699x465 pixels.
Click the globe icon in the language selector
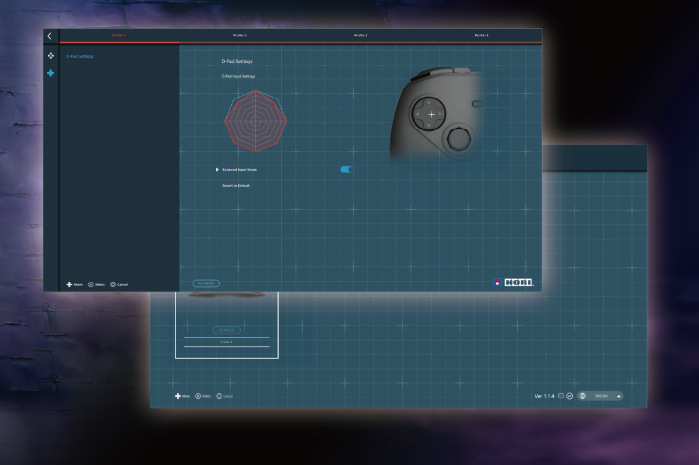[x=582, y=396]
